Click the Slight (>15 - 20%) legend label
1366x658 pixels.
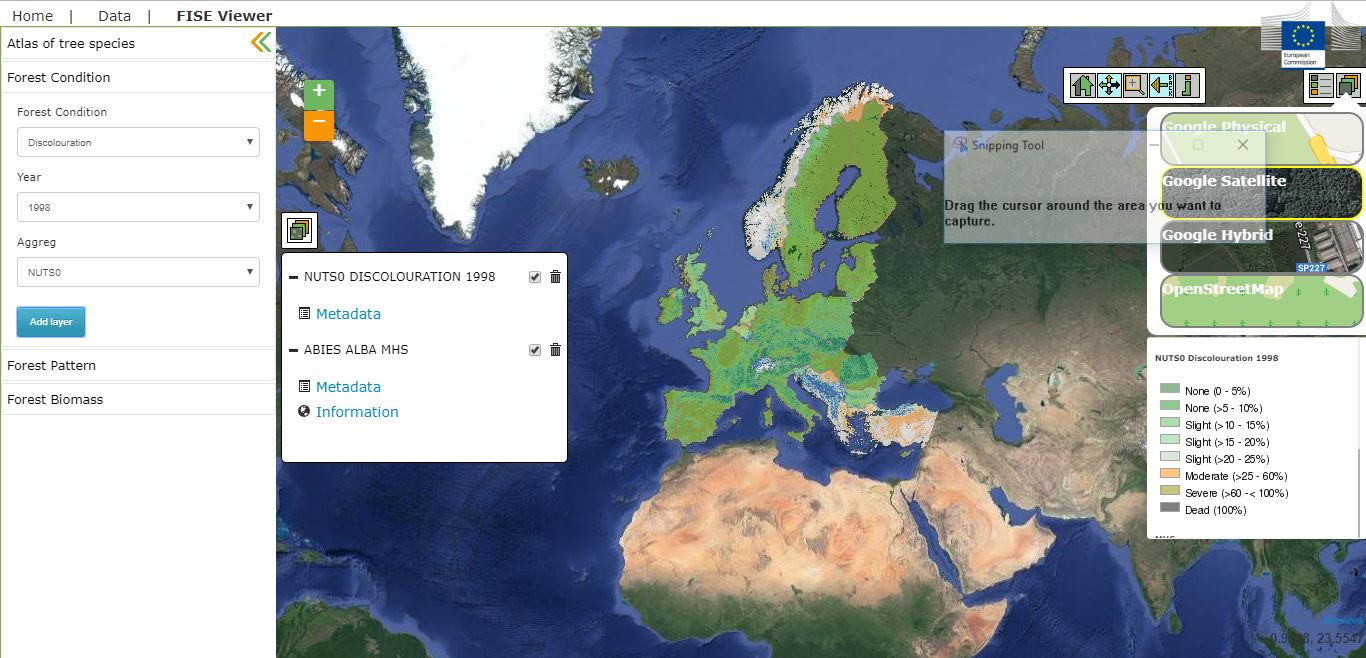[1228, 442]
